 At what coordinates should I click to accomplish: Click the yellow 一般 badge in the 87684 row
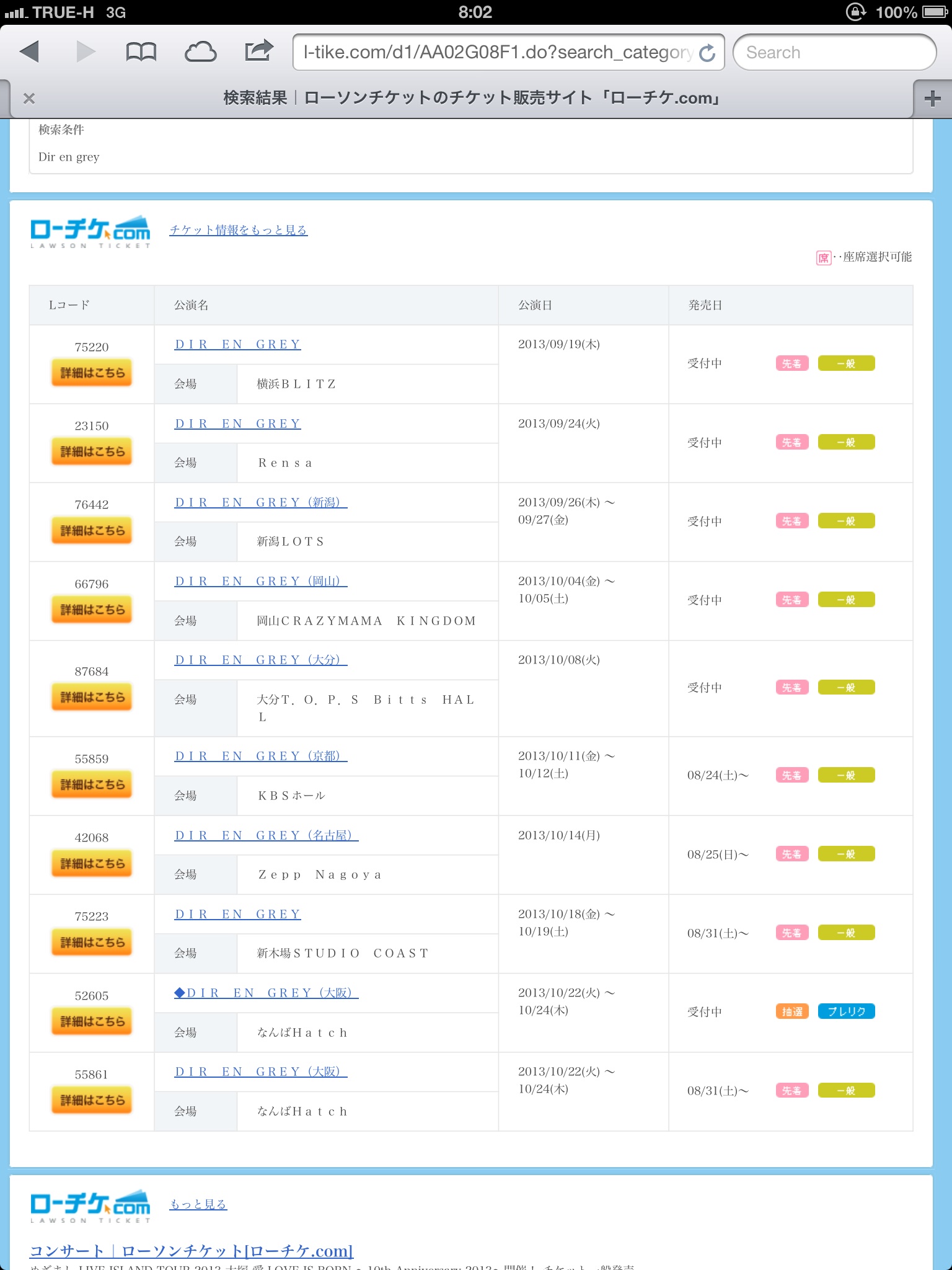click(846, 687)
